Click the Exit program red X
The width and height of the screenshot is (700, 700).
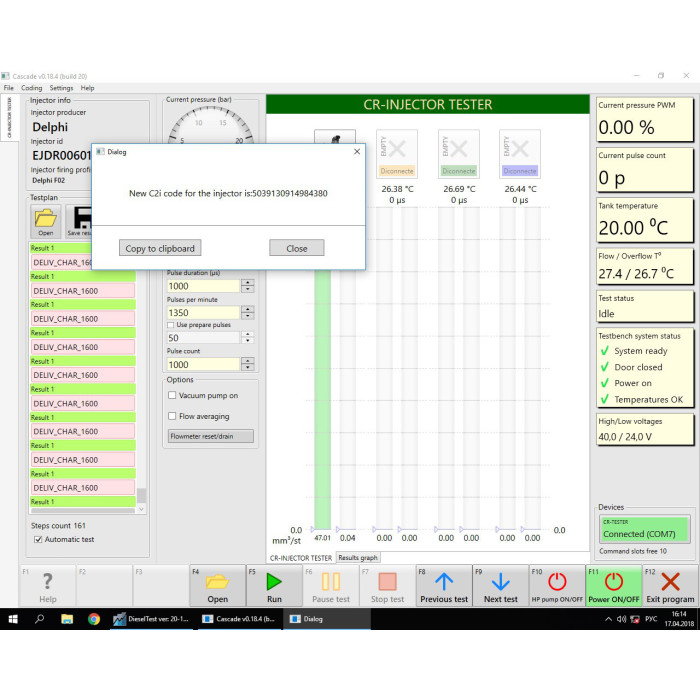[670, 585]
